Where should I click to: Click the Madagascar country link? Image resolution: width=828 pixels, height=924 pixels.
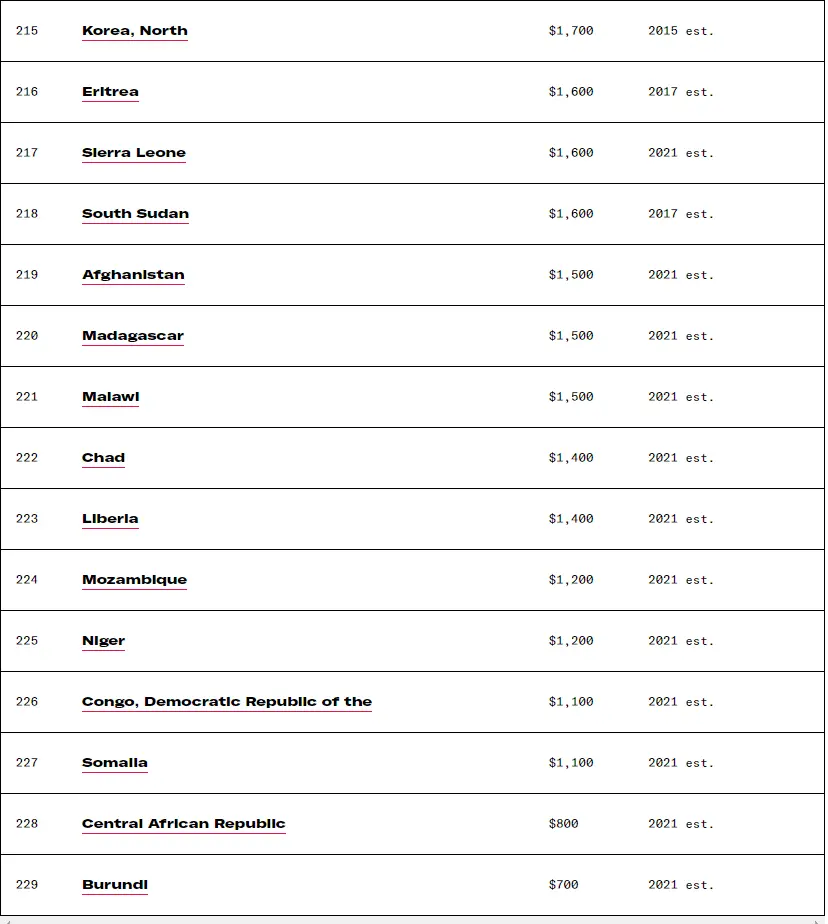(x=133, y=336)
